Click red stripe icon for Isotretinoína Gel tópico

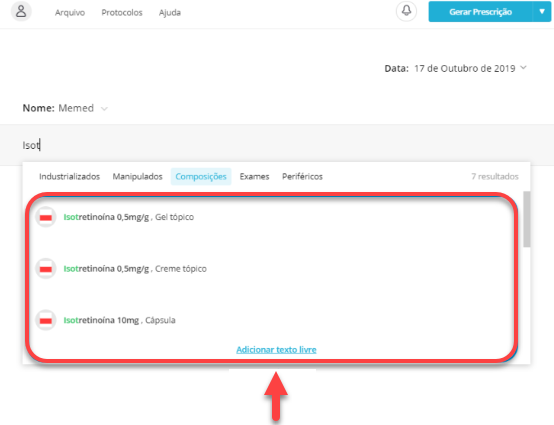click(46, 217)
